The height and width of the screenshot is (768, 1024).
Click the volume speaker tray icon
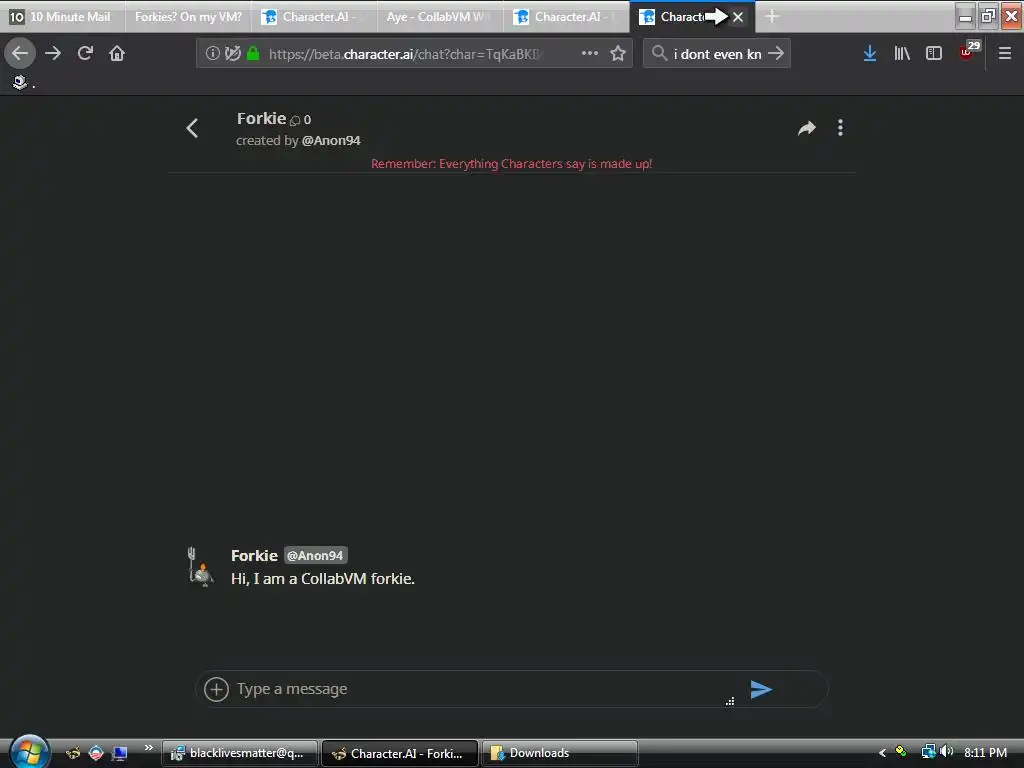(x=947, y=752)
